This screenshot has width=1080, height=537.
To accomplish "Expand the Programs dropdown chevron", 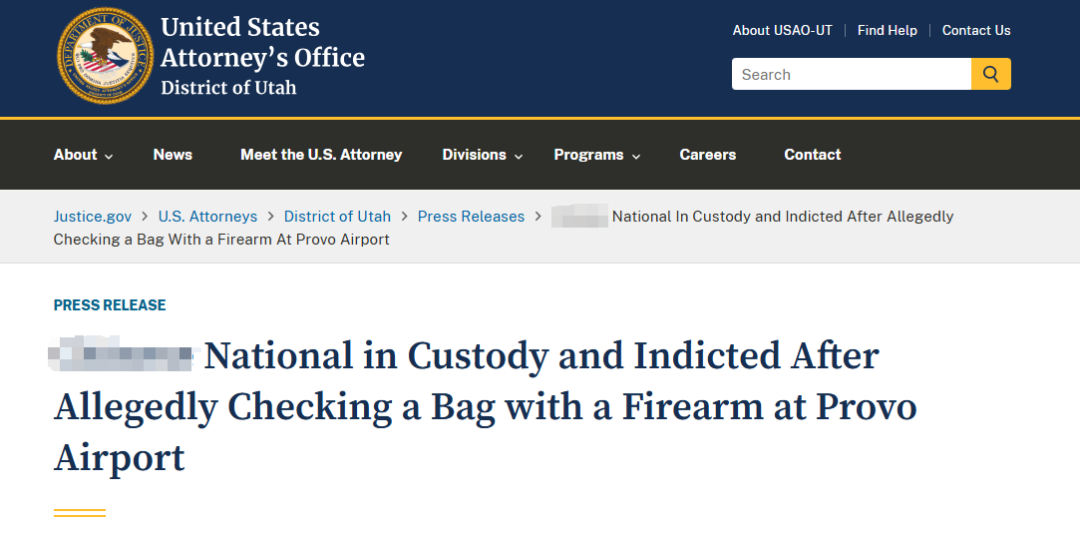I will 636,156.
